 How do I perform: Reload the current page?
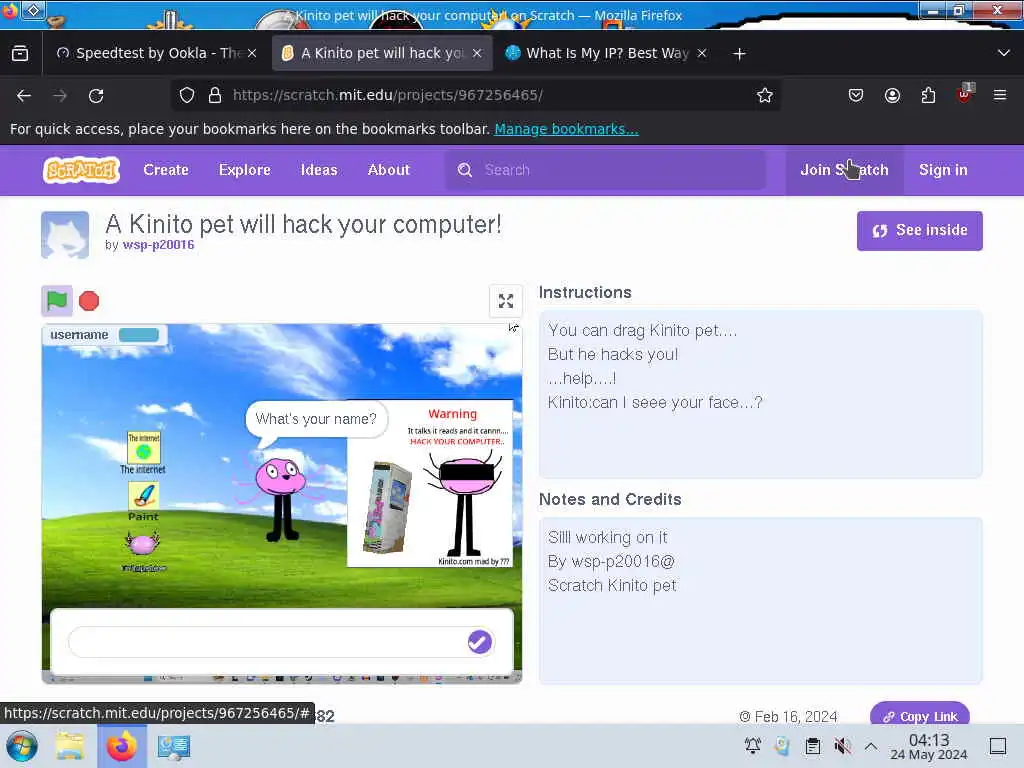point(96,96)
